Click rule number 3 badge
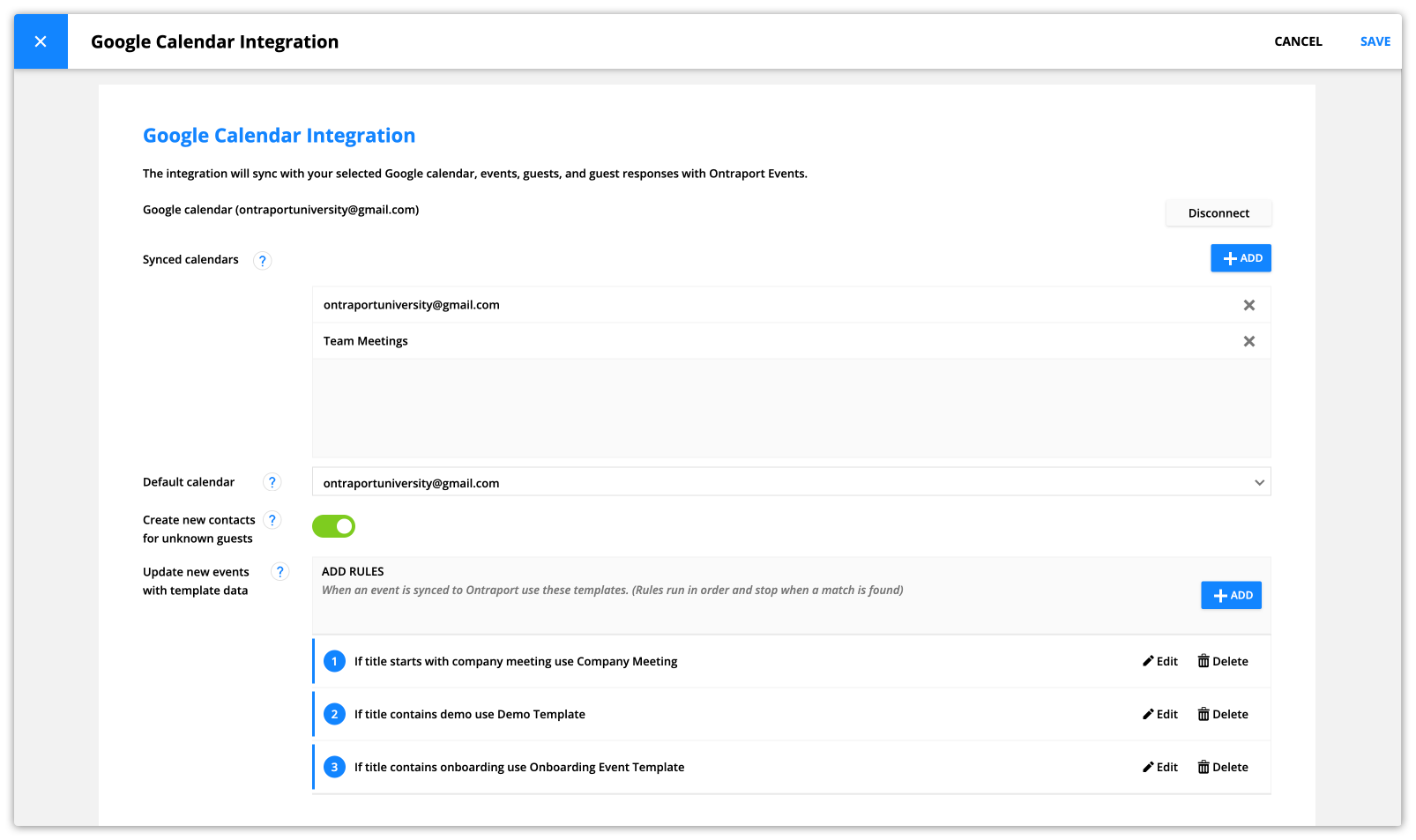1416x840 pixels. pos(334,767)
